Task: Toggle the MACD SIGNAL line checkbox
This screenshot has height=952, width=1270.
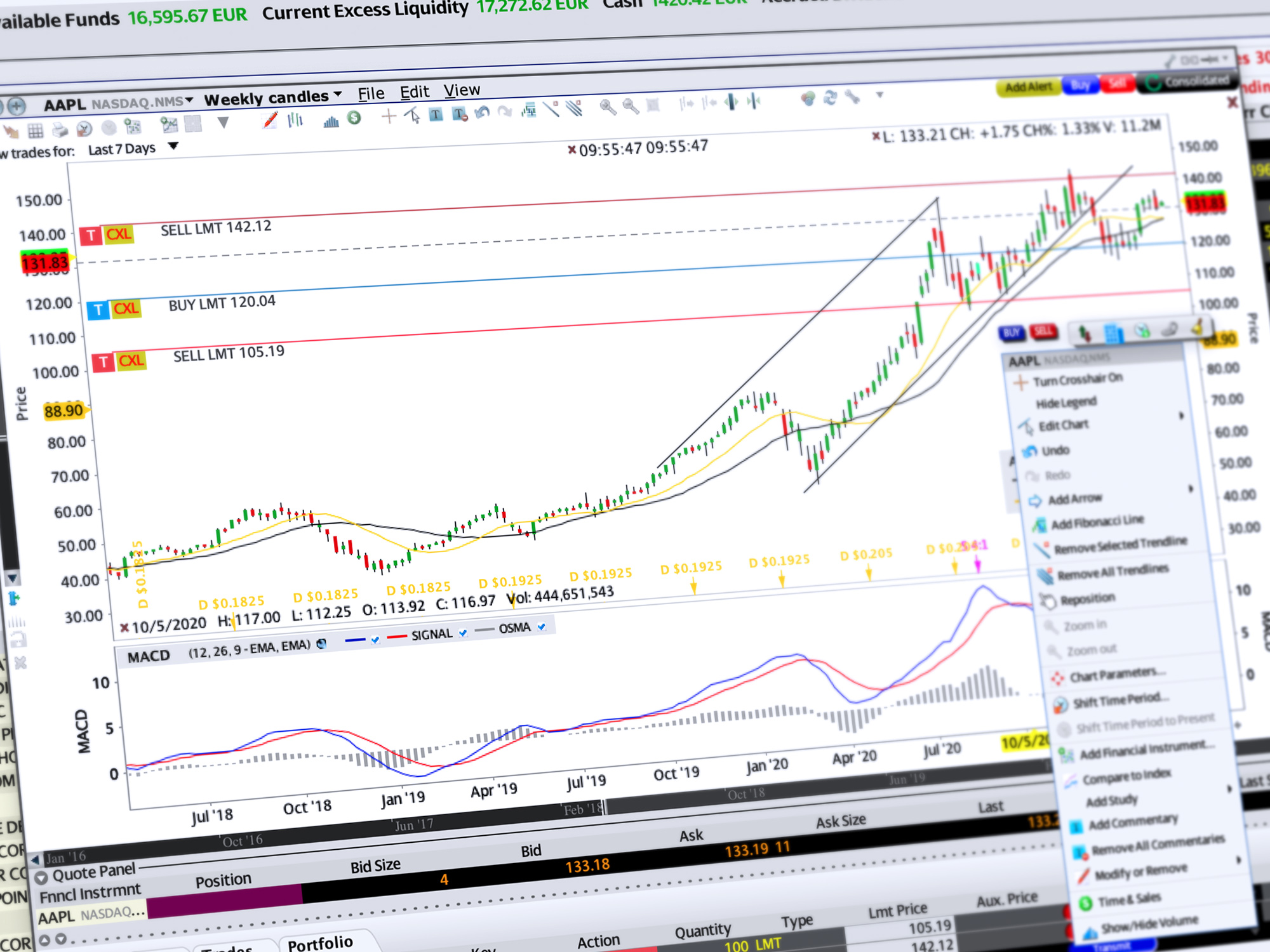Action: click(463, 633)
